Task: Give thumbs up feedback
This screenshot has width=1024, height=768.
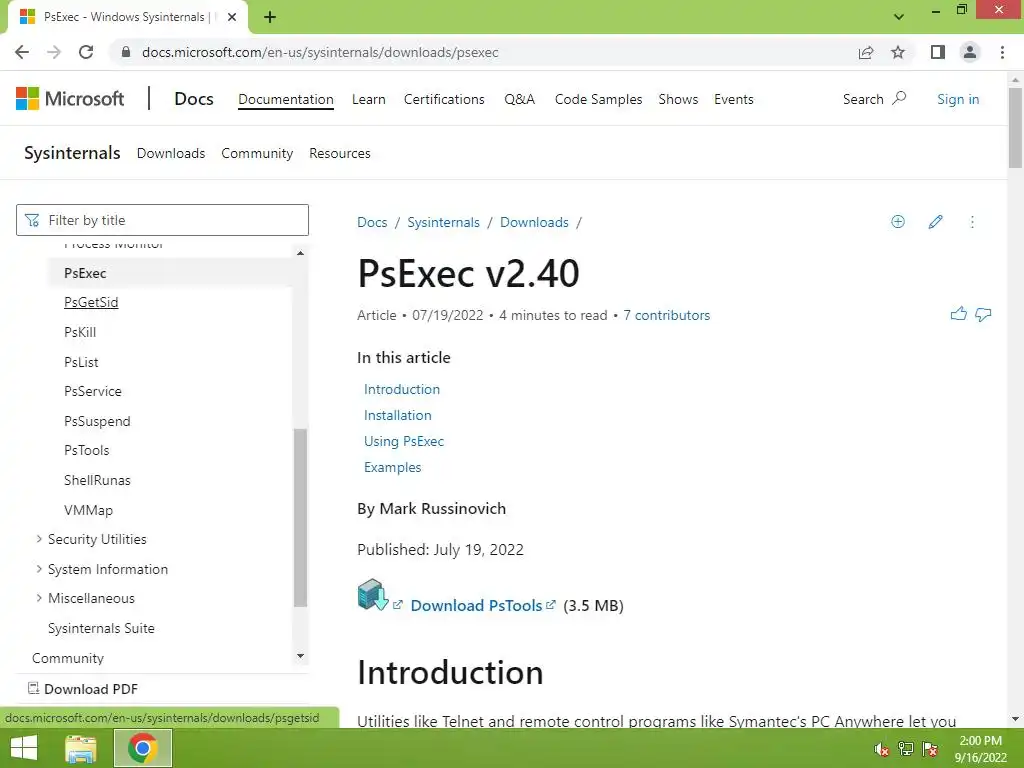Action: (958, 314)
